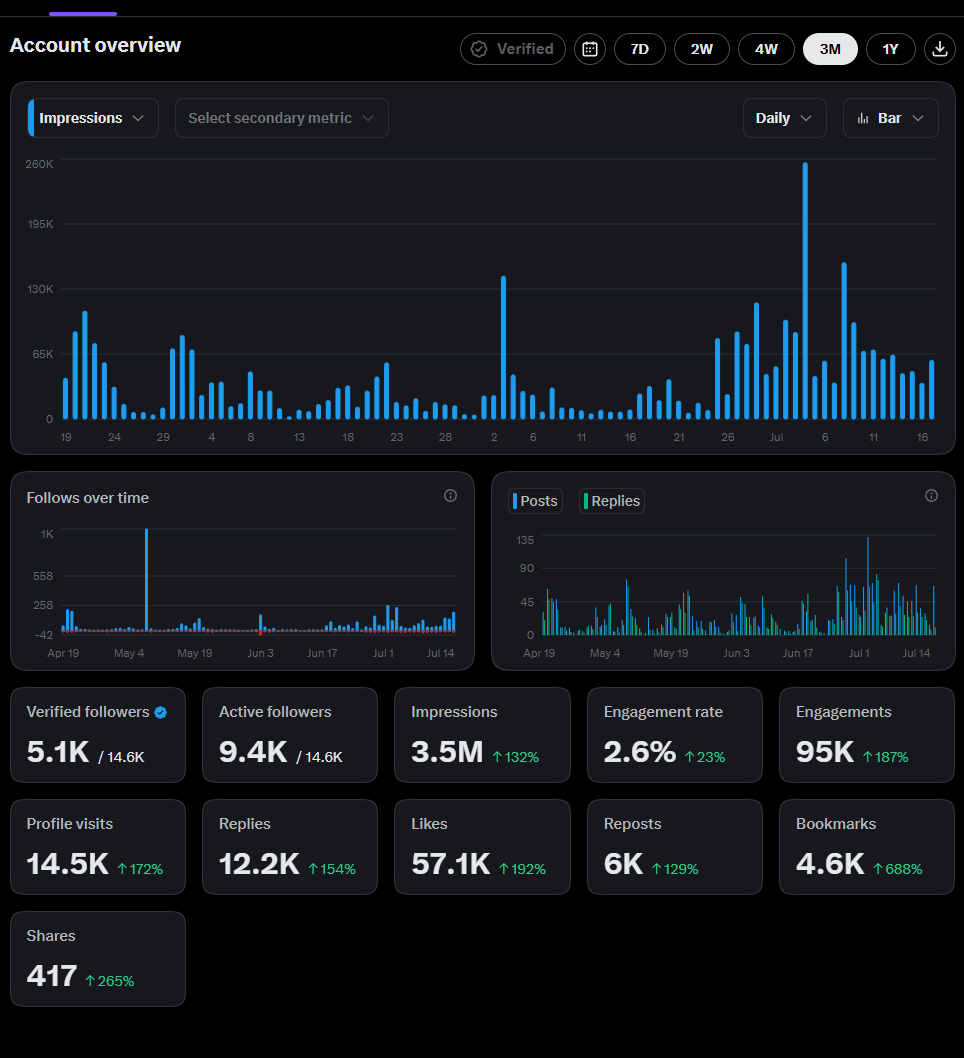This screenshot has width=964, height=1058.
Task: Open the calendar date picker
Action: coord(590,49)
